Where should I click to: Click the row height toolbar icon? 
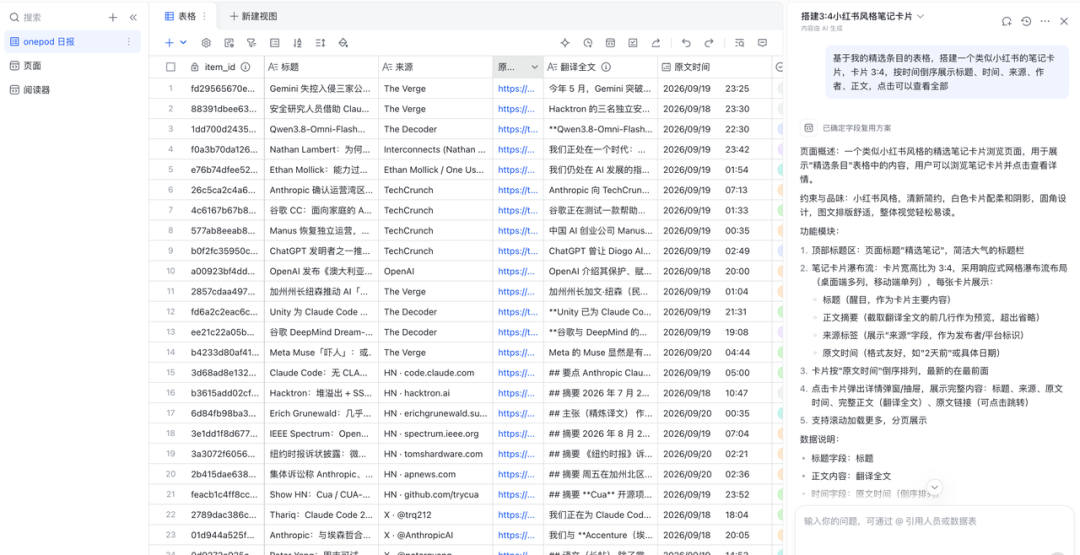(320, 43)
